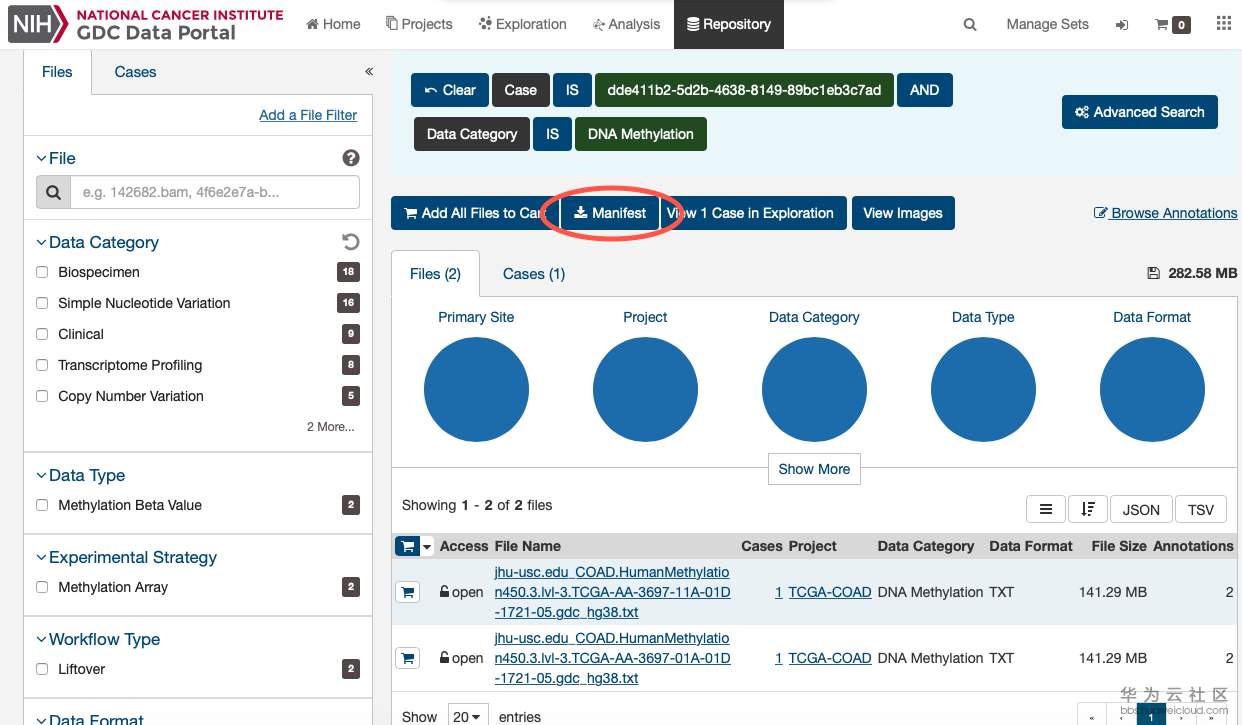This screenshot has width=1242, height=725.
Task: Open the shopping cart with 0 items
Action: (x=1173, y=25)
